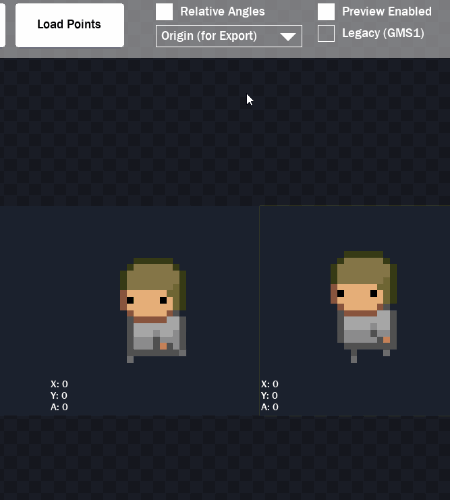The image size is (450, 500).
Task: Select the right character sprite frame
Action: [x=355, y=311]
